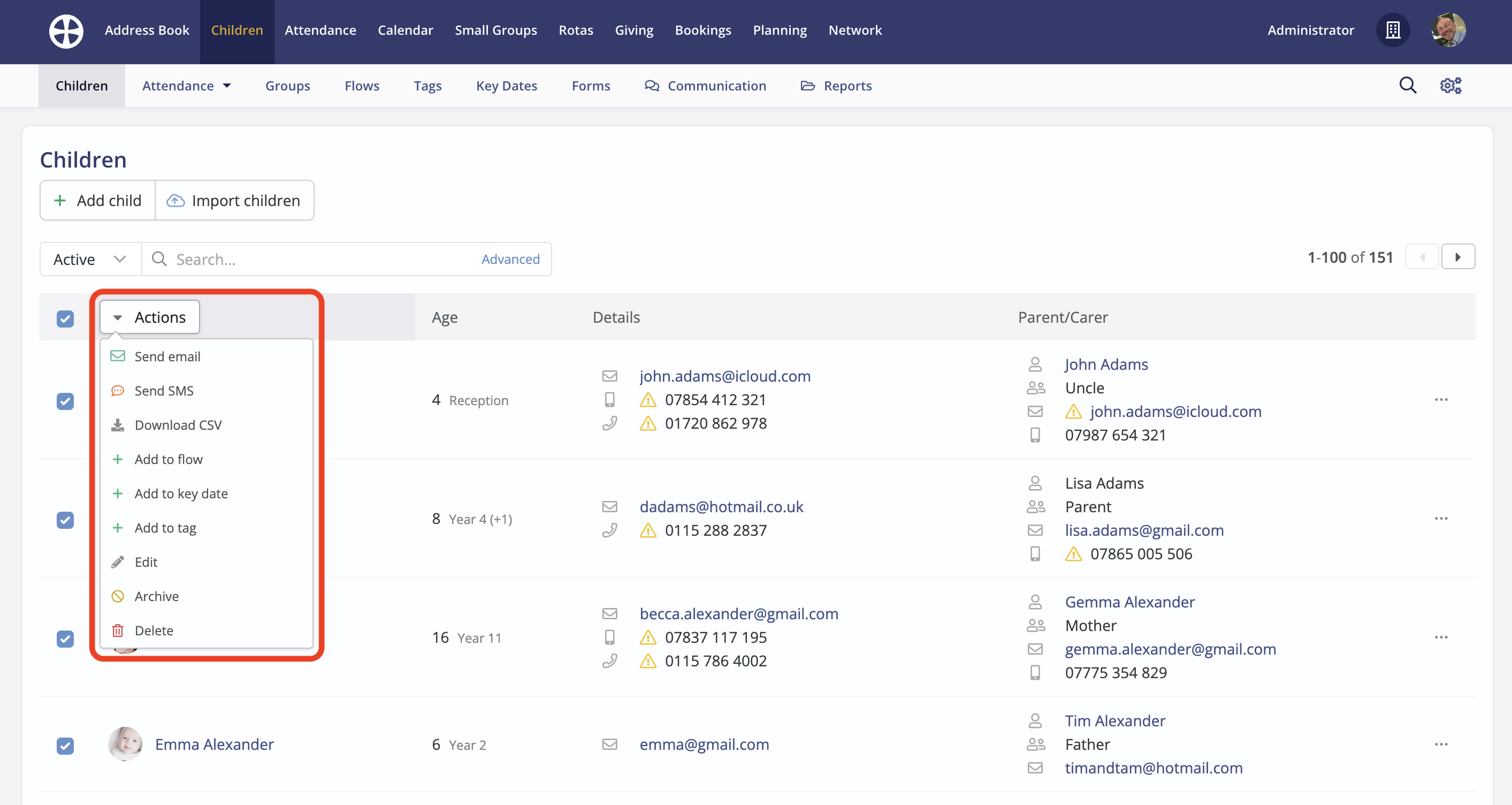
Task: Open the search magnifier in subnav
Action: (1408, 86)
